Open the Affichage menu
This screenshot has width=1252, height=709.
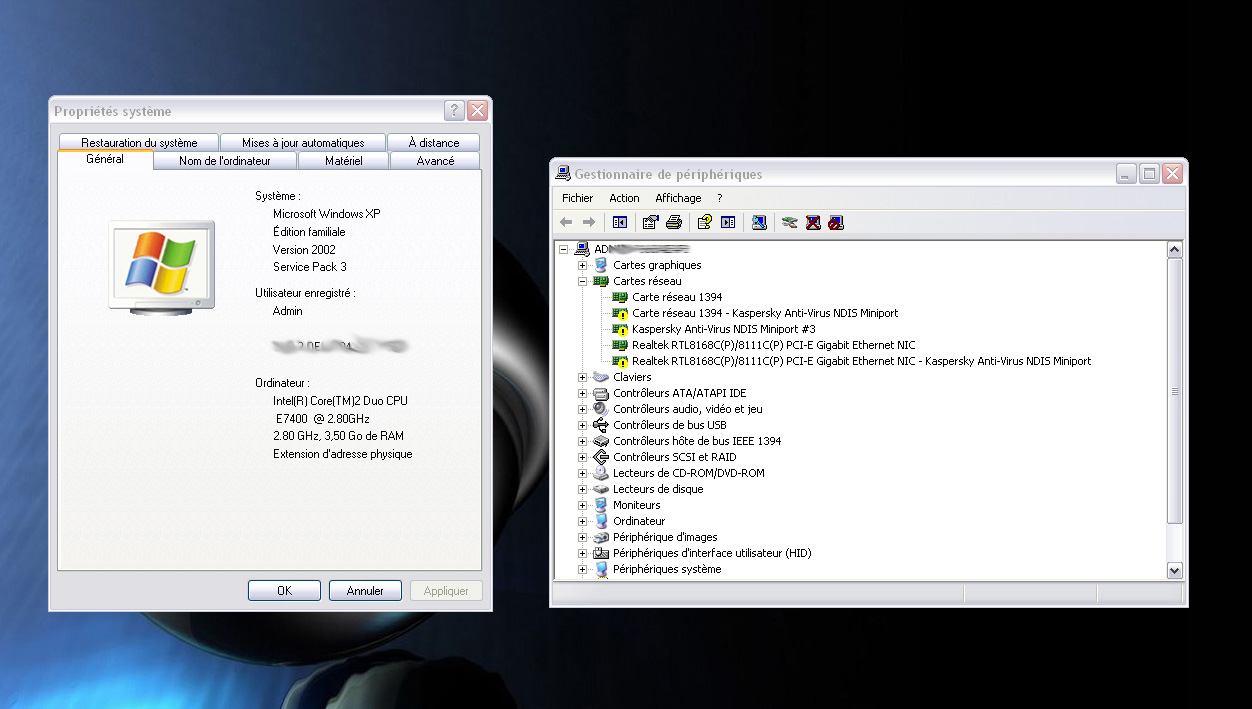678,198
